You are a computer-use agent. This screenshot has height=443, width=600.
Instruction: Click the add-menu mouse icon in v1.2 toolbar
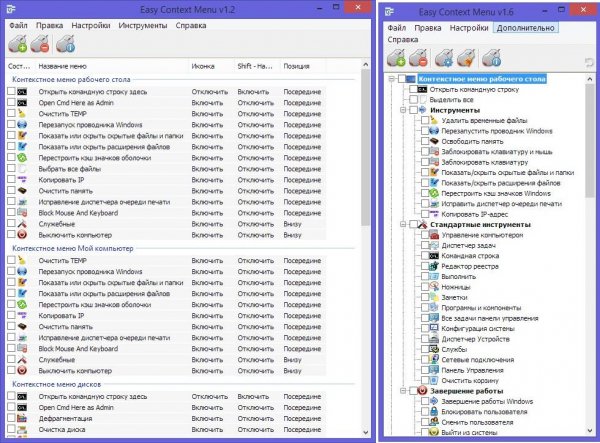pos(18,44)
